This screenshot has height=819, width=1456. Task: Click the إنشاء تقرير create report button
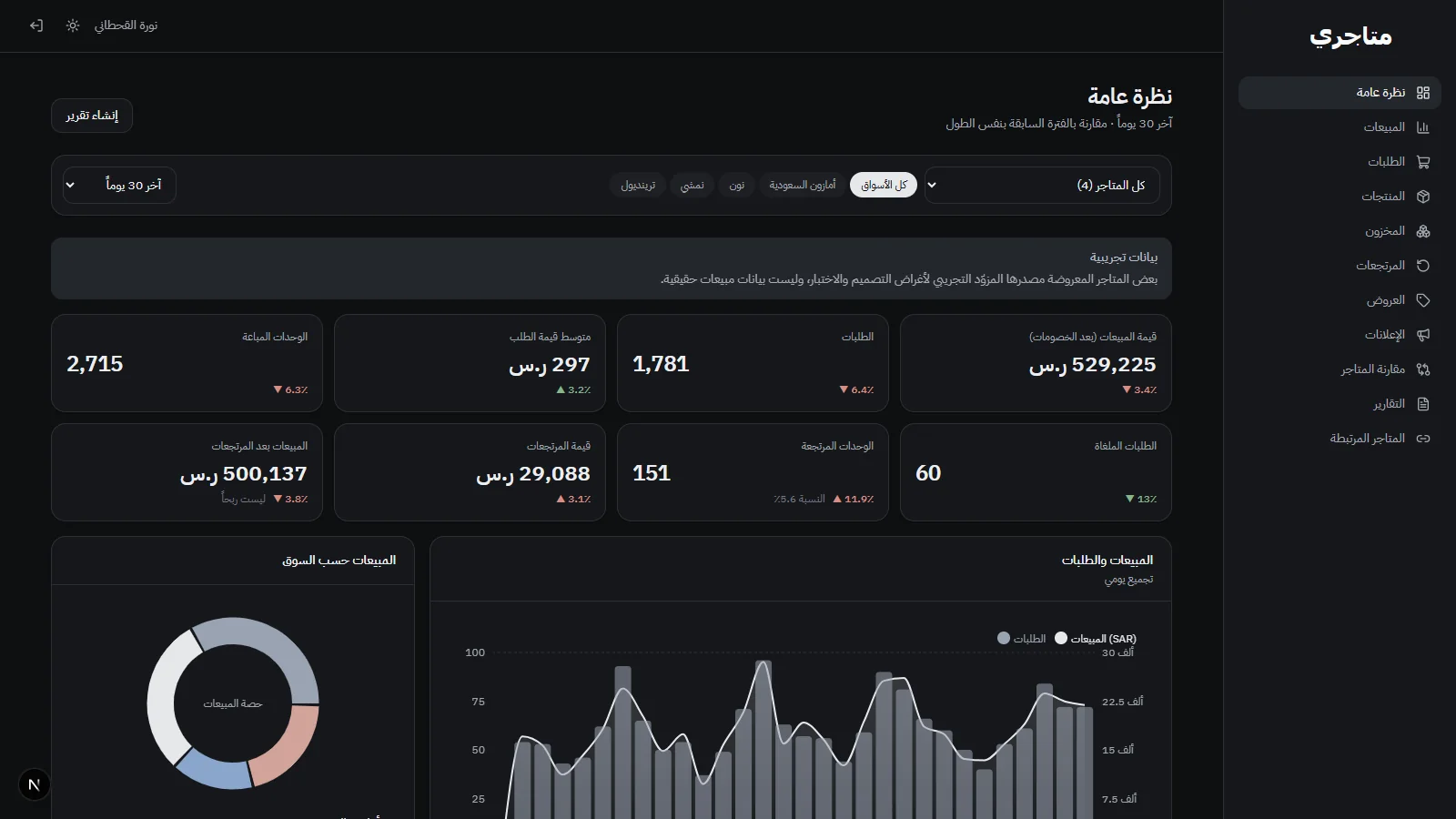click(92, 116)
